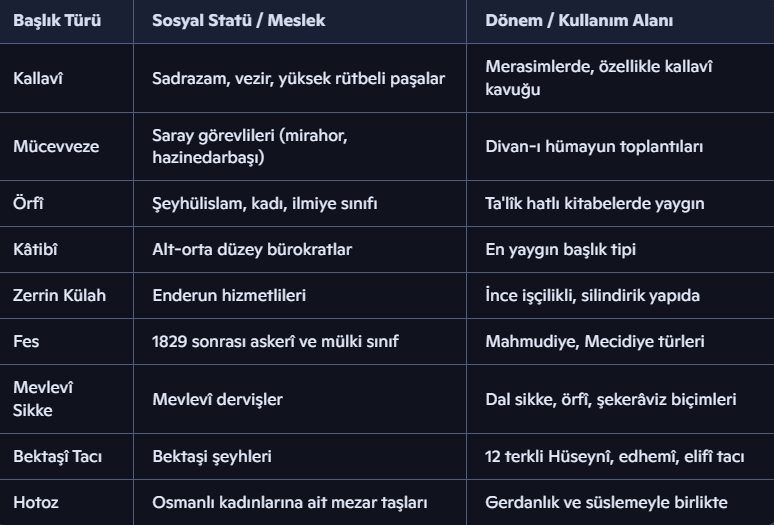Viewport: 774px width, 525px height.
Task: Click the "Mücevveze" row label
Action: [56, 146]
